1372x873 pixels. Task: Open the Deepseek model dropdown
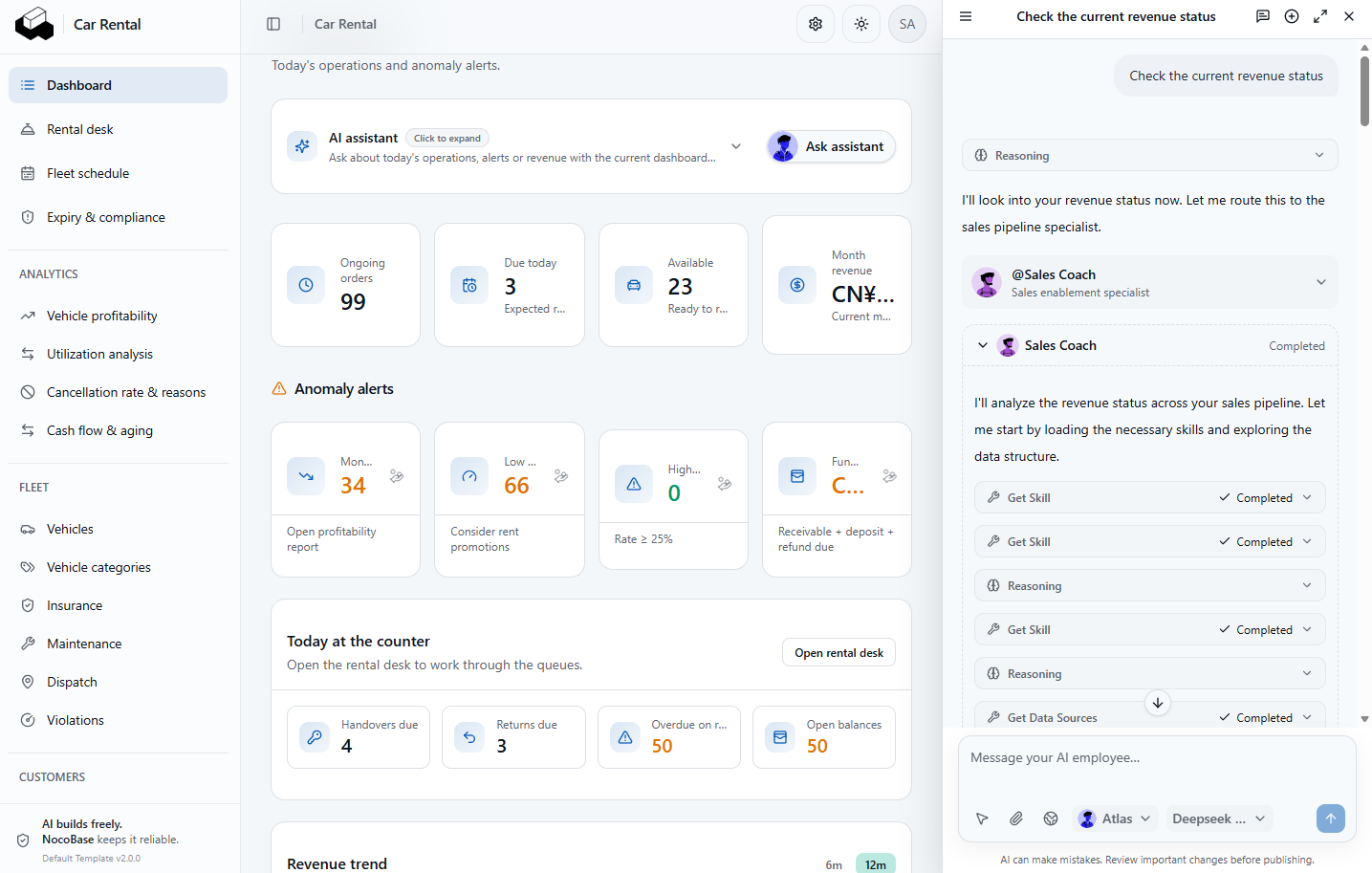(x=1219, y=818)
